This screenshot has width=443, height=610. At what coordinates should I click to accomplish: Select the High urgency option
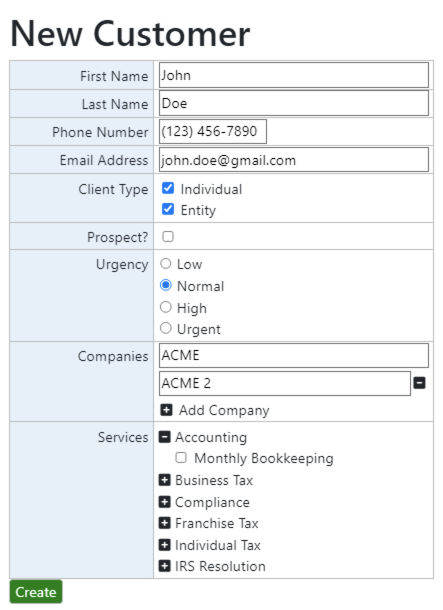166,307
